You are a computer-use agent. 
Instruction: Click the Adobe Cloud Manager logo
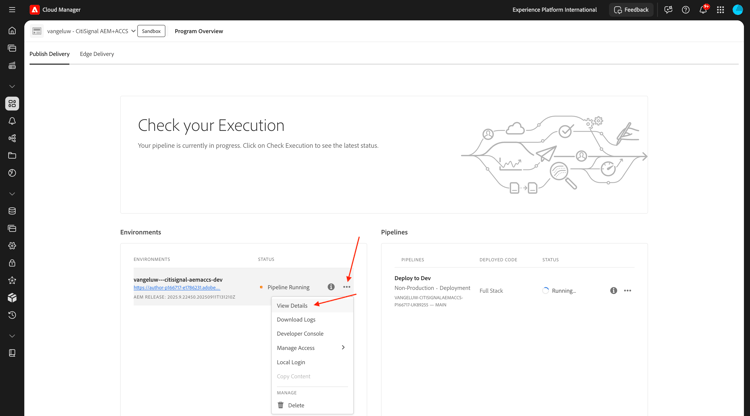[x=35, y=10]
